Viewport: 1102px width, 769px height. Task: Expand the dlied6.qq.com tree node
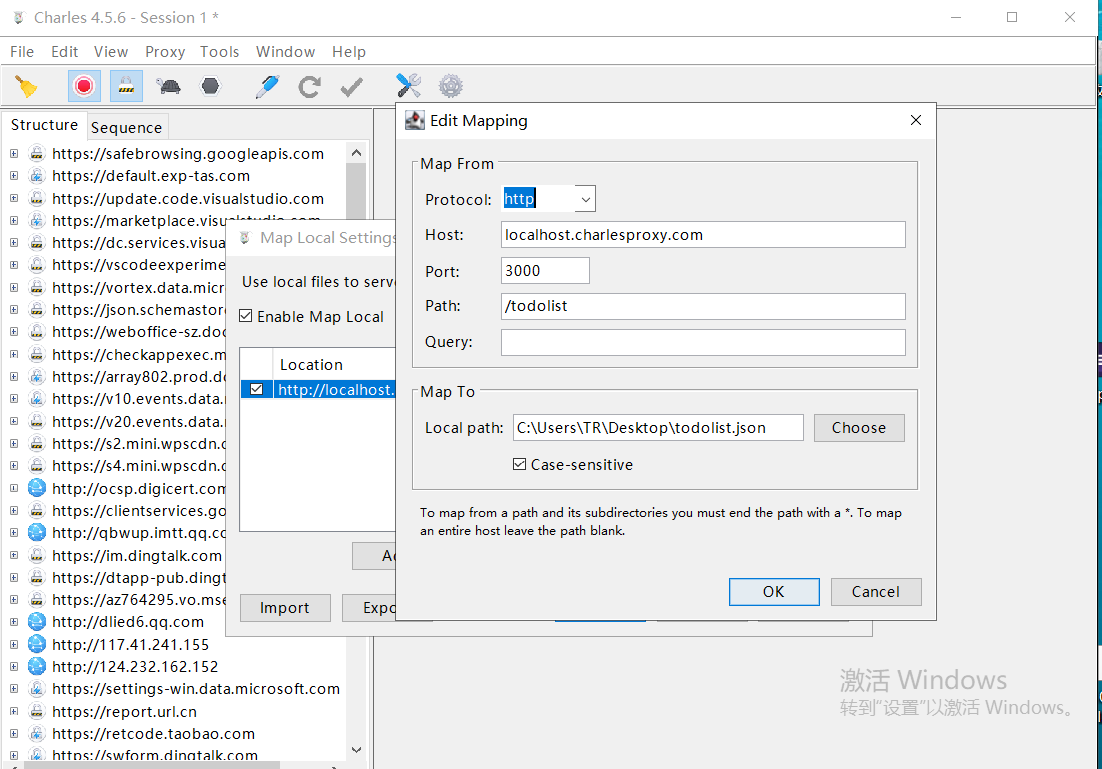[x=13, y=621]
